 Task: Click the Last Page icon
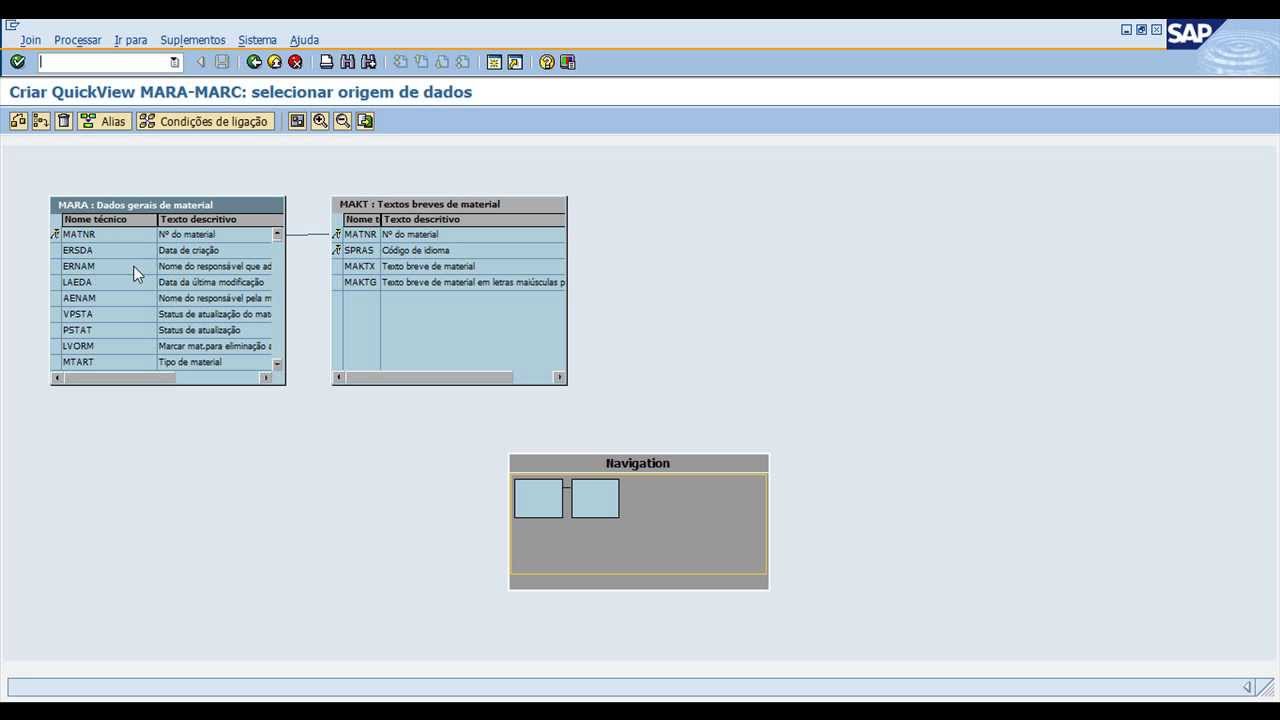tap(462, 62)
